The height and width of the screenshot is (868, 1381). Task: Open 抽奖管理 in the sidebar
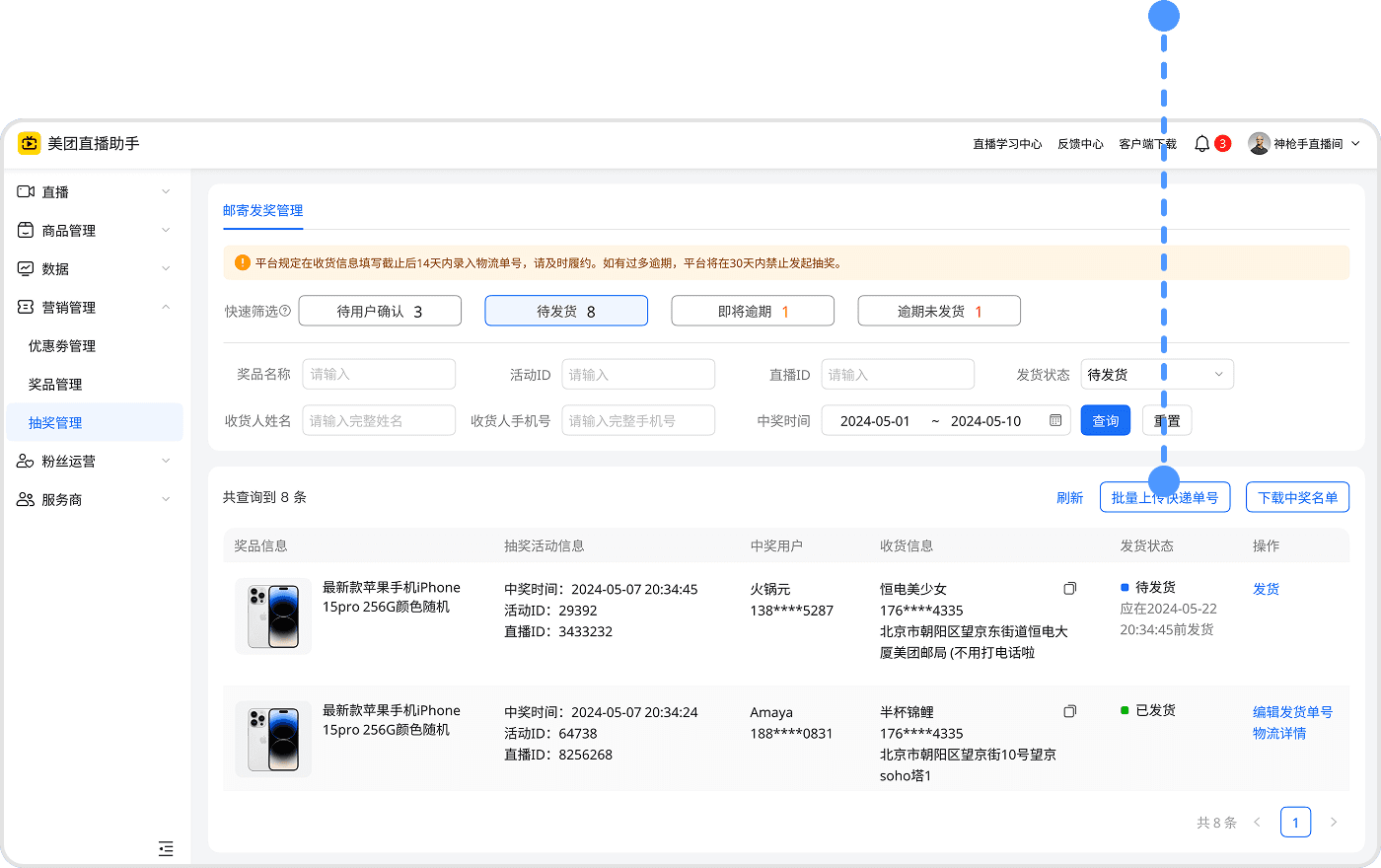coord(95,422)
